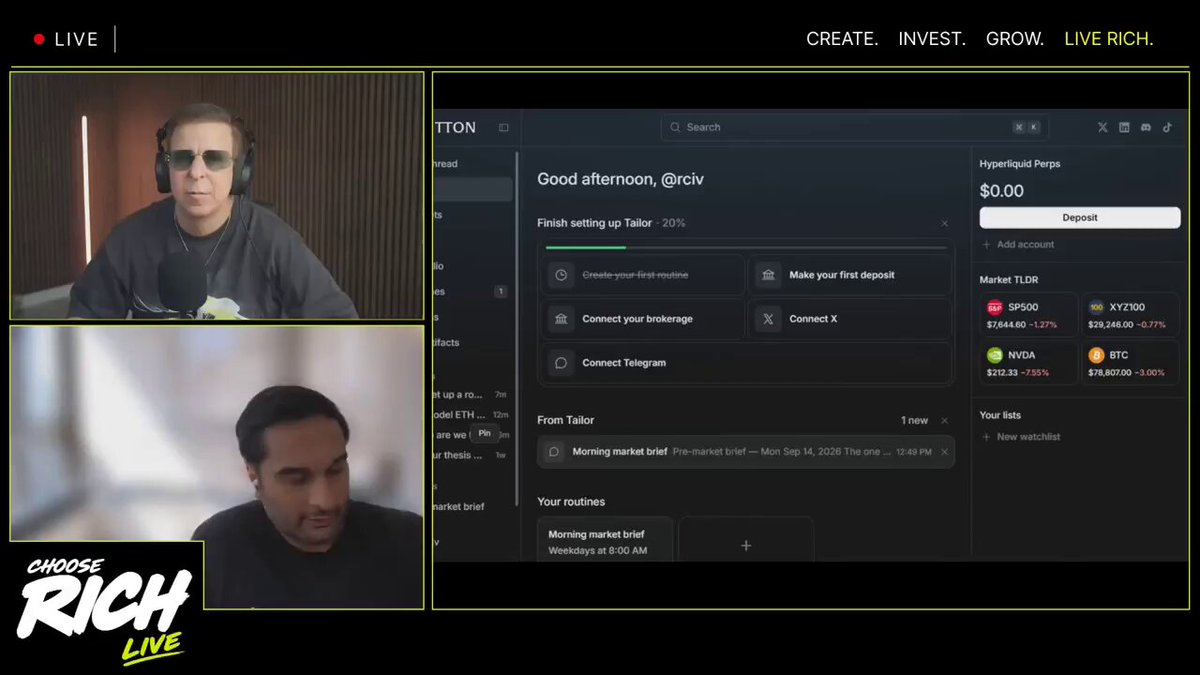Dismiss the Finish setting up Tailor panel

pos(944,223)
